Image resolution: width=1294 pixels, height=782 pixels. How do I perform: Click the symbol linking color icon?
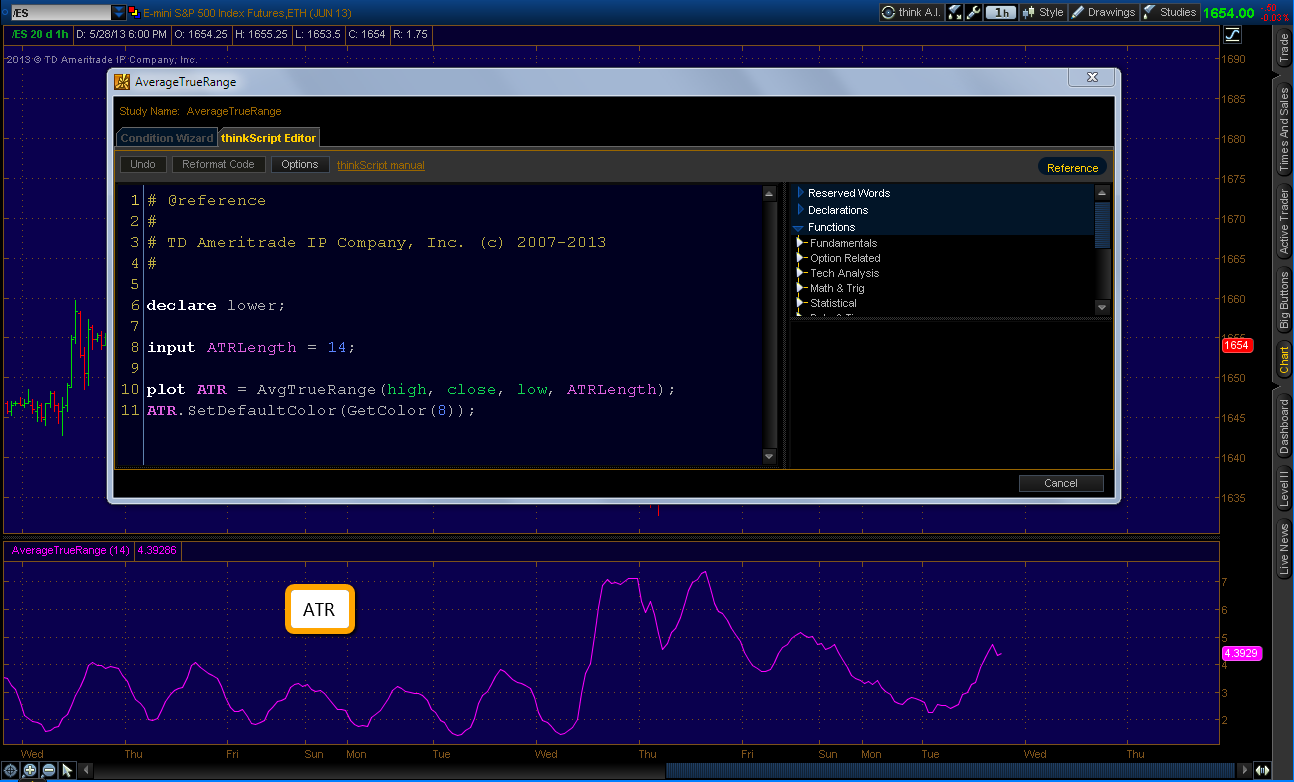[133, 12]
